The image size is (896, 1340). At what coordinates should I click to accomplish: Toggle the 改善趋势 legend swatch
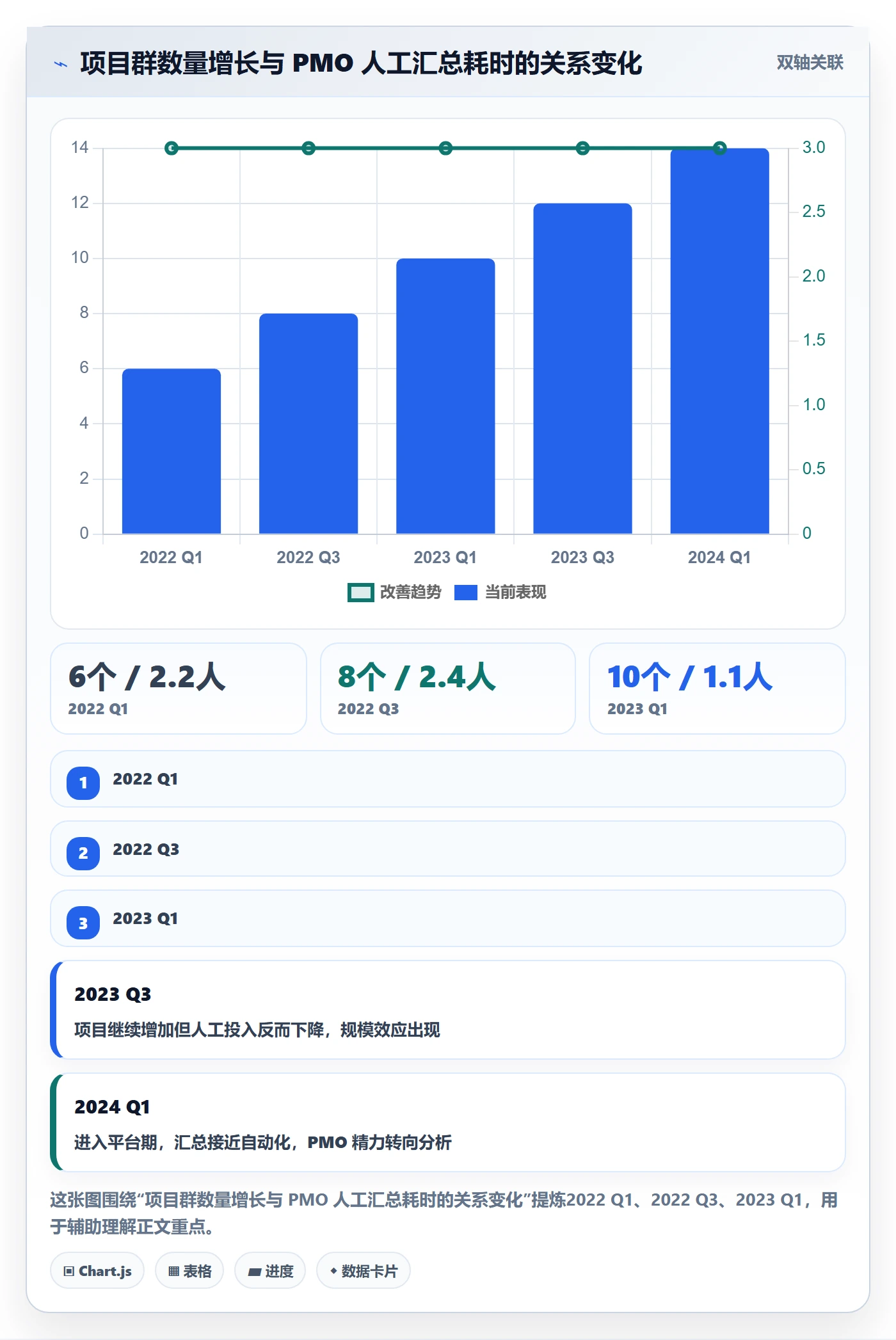[360, 593]
